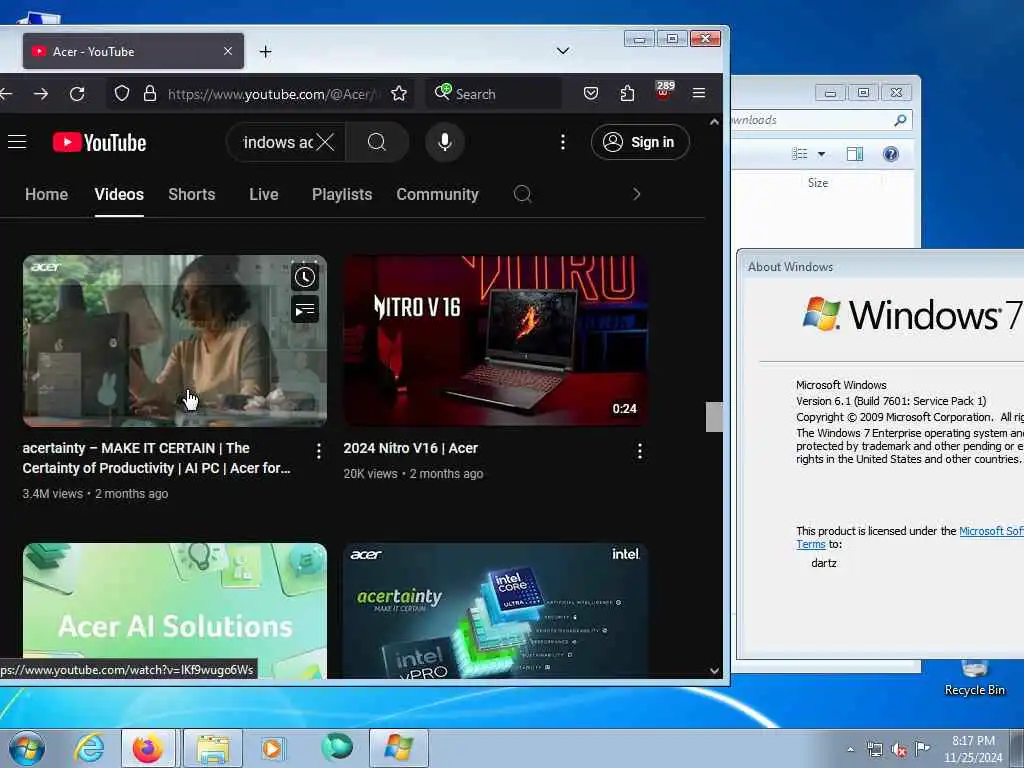This screenshot has width=1024, height=768.
Task: Open Explorer help question icon
Action: 890,154
